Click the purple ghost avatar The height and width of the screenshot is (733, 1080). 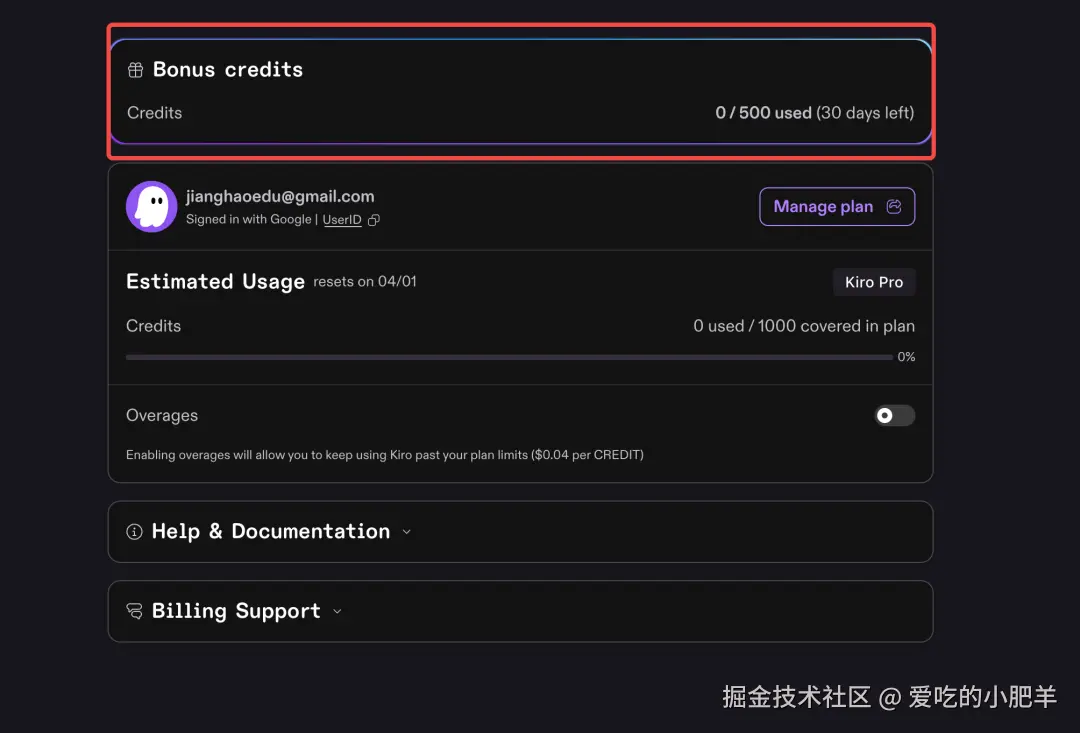[152, 207]
